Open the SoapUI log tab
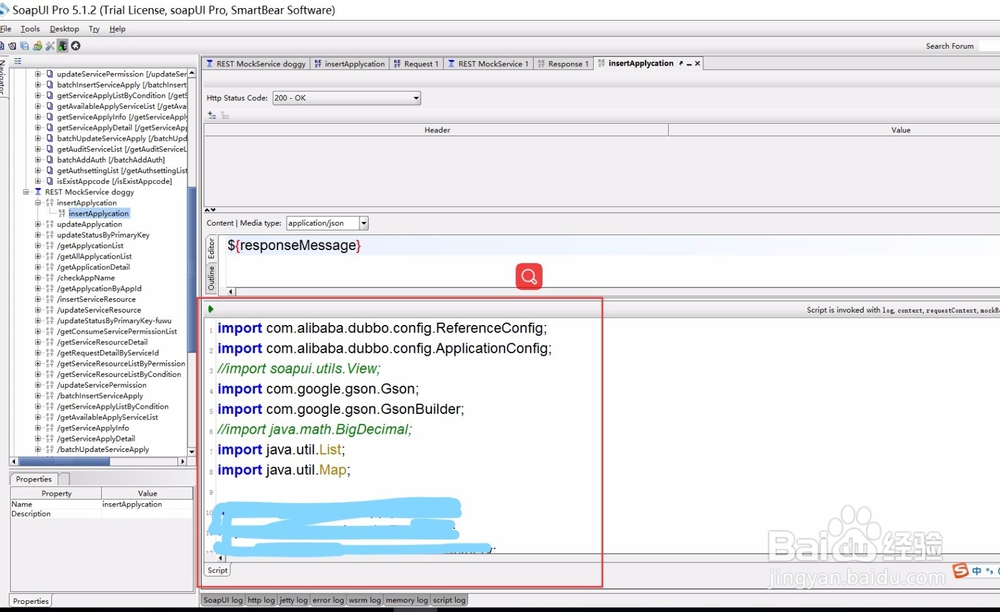 223,600
